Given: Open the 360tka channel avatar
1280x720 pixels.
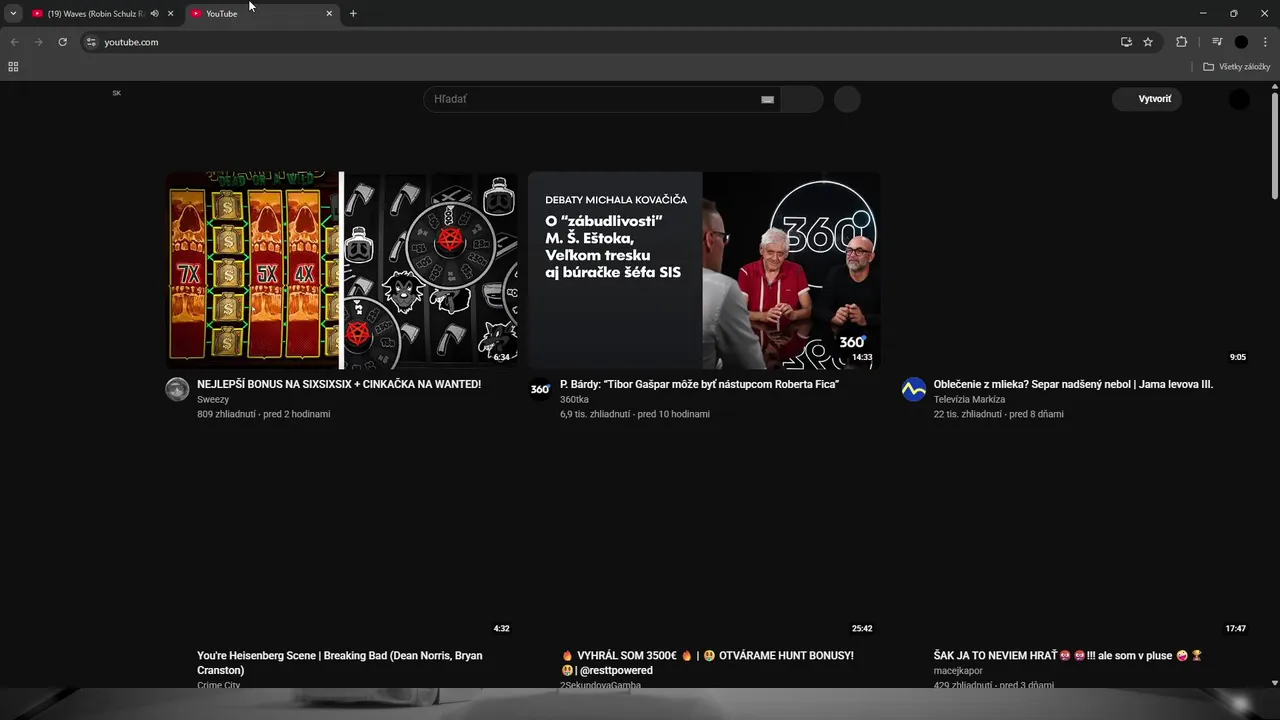Looking at the screenshot, I should [540, 390].
